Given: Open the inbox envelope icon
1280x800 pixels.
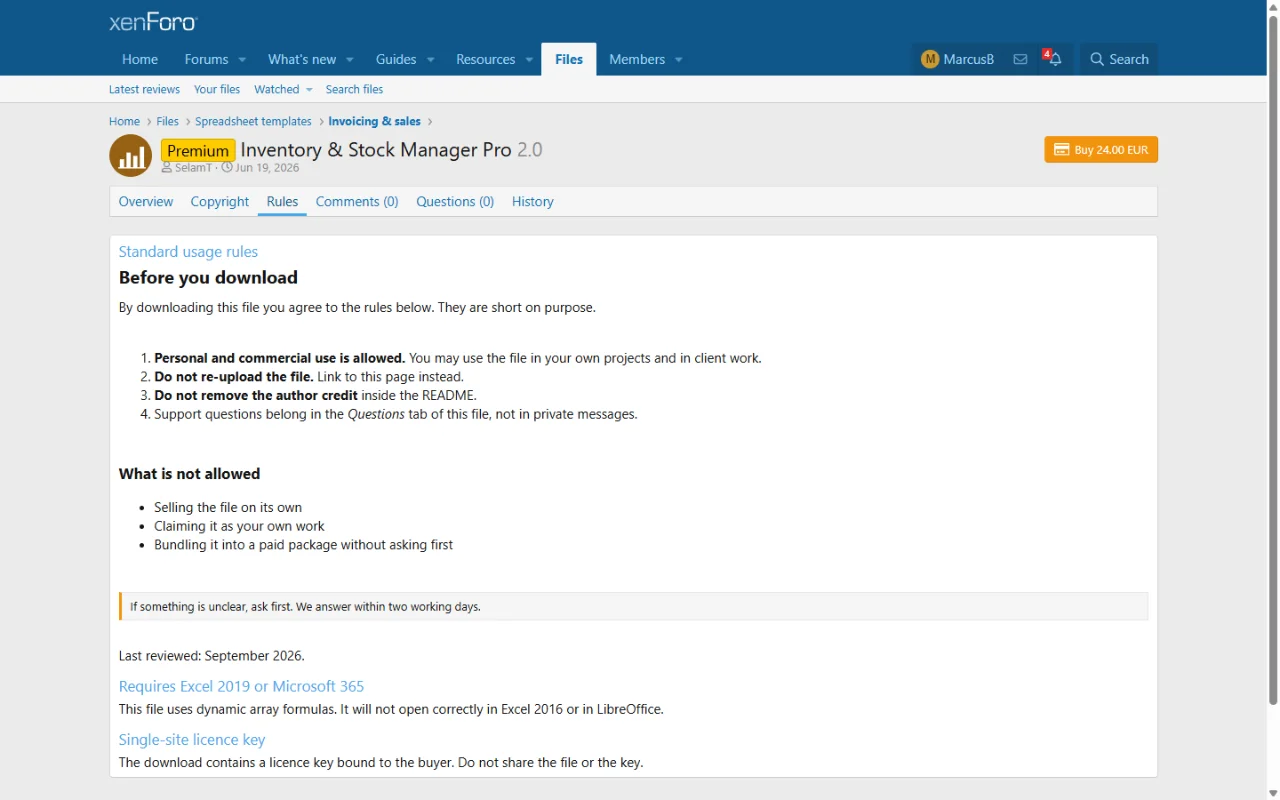Looking at the screenshot, I should [x=1020, y=59].
